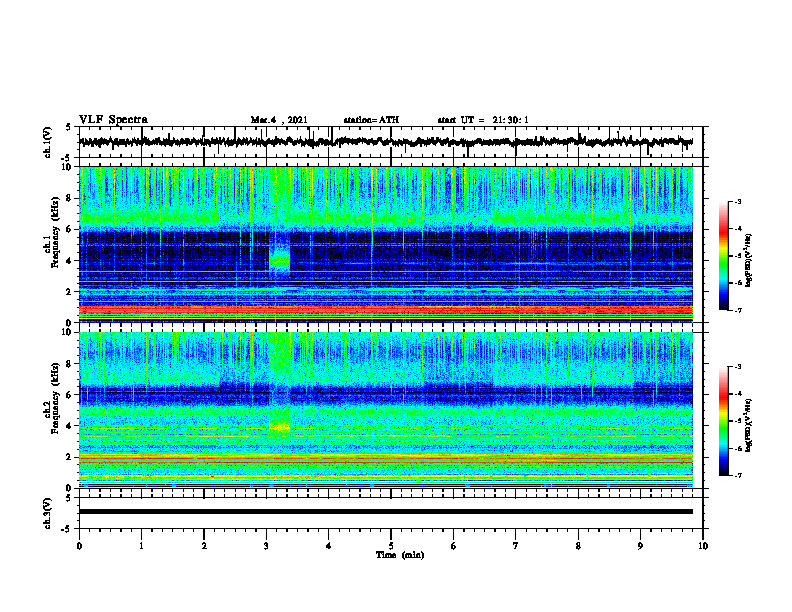Click the "-4" value on ch.1 color scale
The image size is (792, 612).
click(737, 229)
